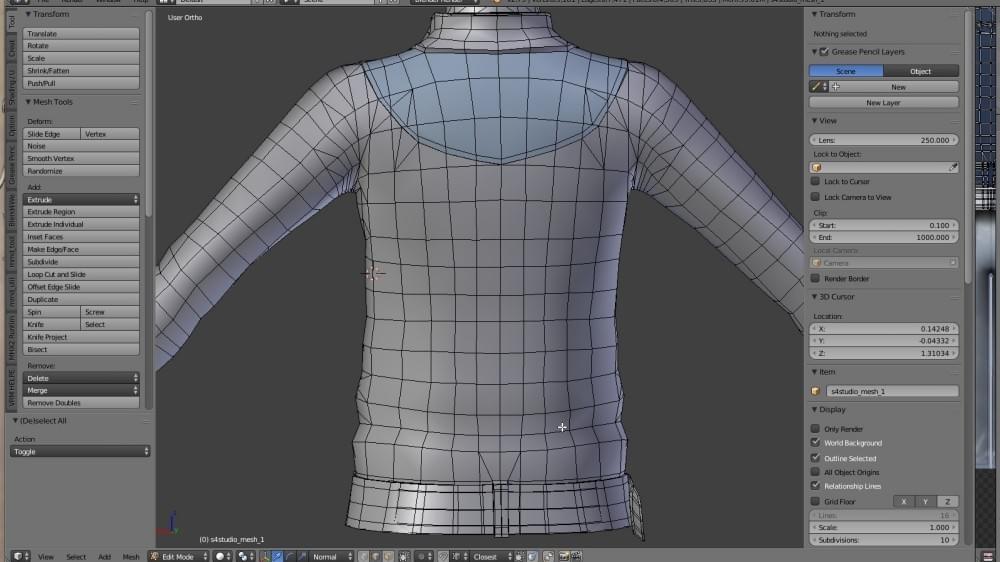Open the Extrude dropdown

[x=81, y=200]
